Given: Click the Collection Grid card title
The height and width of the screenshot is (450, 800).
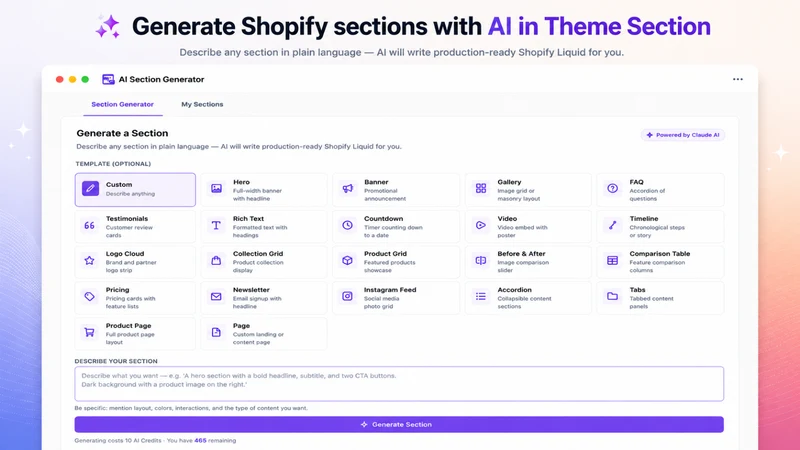Looking at the screenshot, I should pyautogui.click(x=258, y=254).
